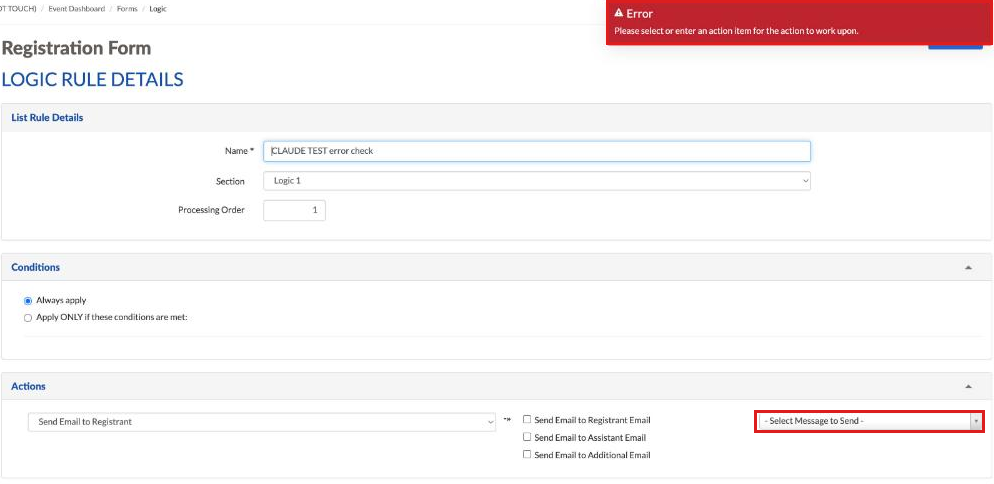Check Send Email to Additional Email

click(x=527, y=454)
